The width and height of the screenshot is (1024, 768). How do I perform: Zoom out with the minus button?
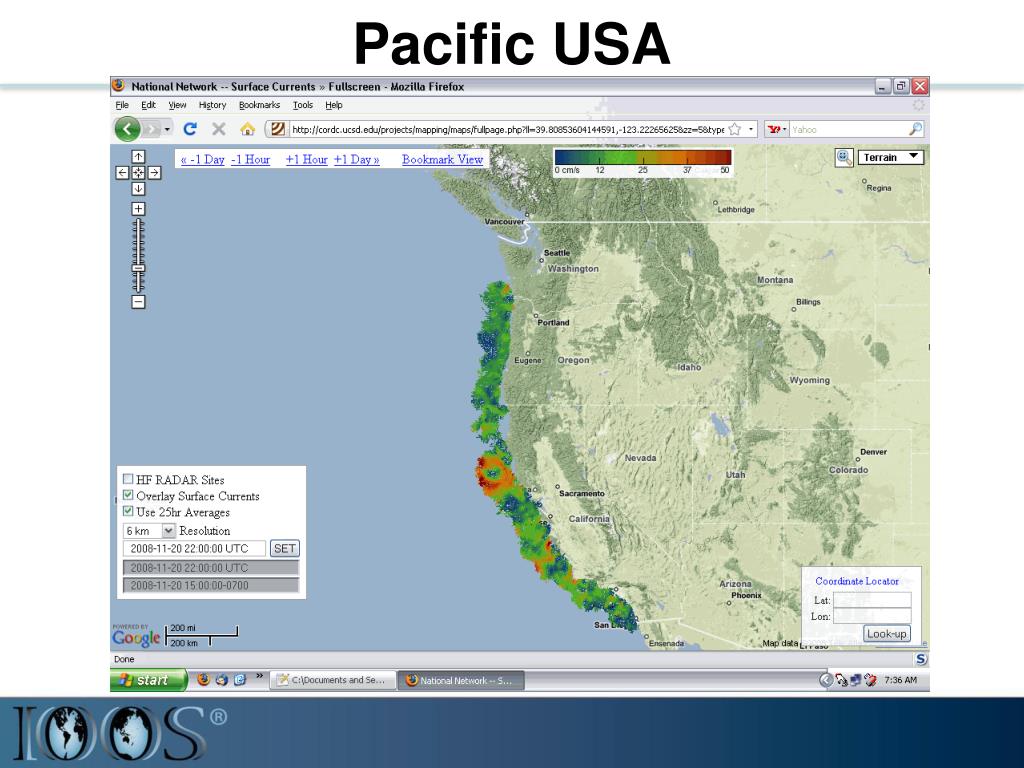coord(138,302)
